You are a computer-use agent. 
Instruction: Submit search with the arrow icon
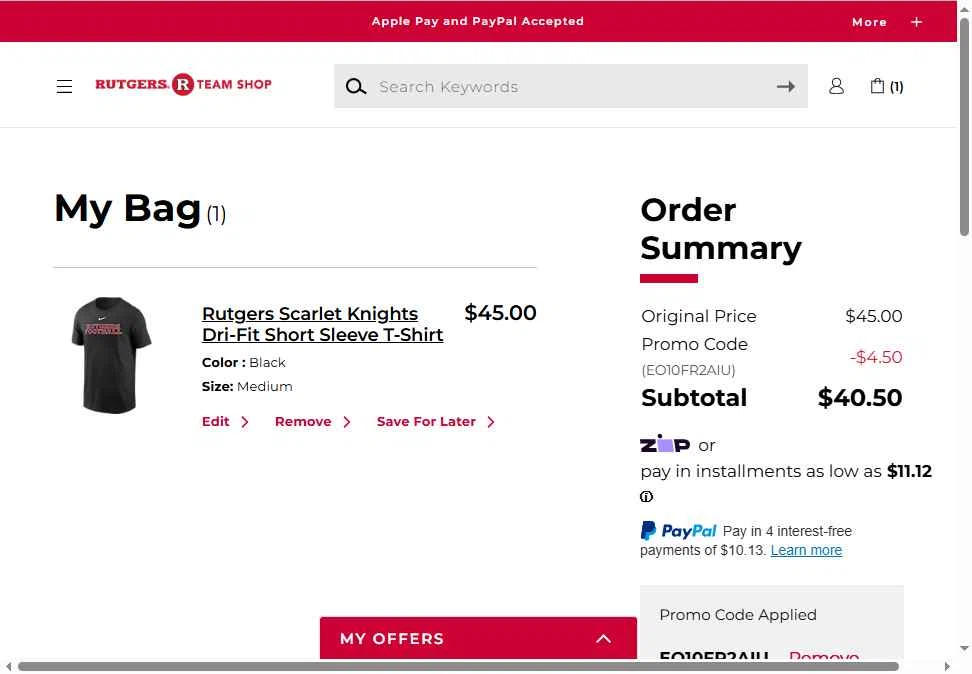(785, 86)
